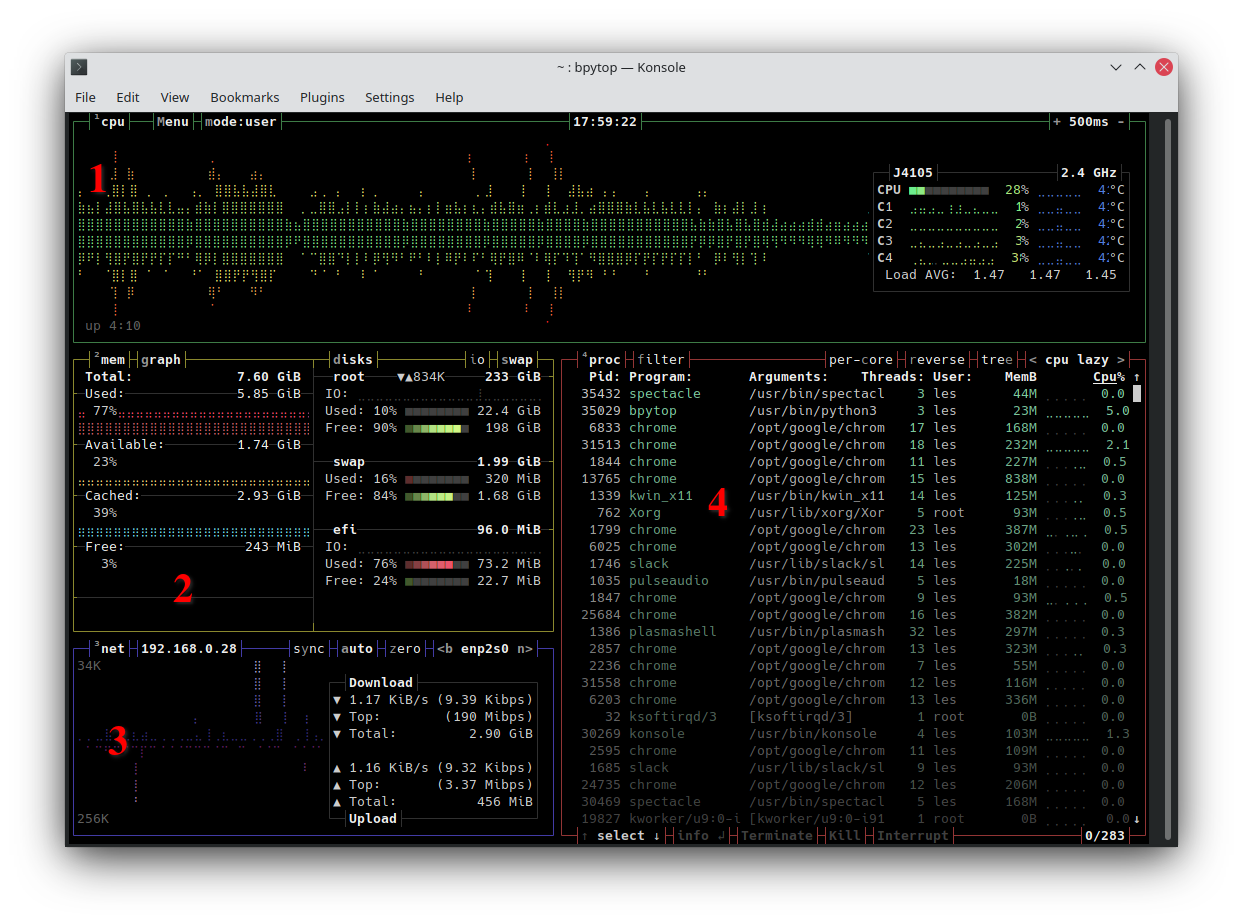1243x924 pixels.
Task: Open the Plugins menu
Action: pyautogui.click(x=322, y=97)
